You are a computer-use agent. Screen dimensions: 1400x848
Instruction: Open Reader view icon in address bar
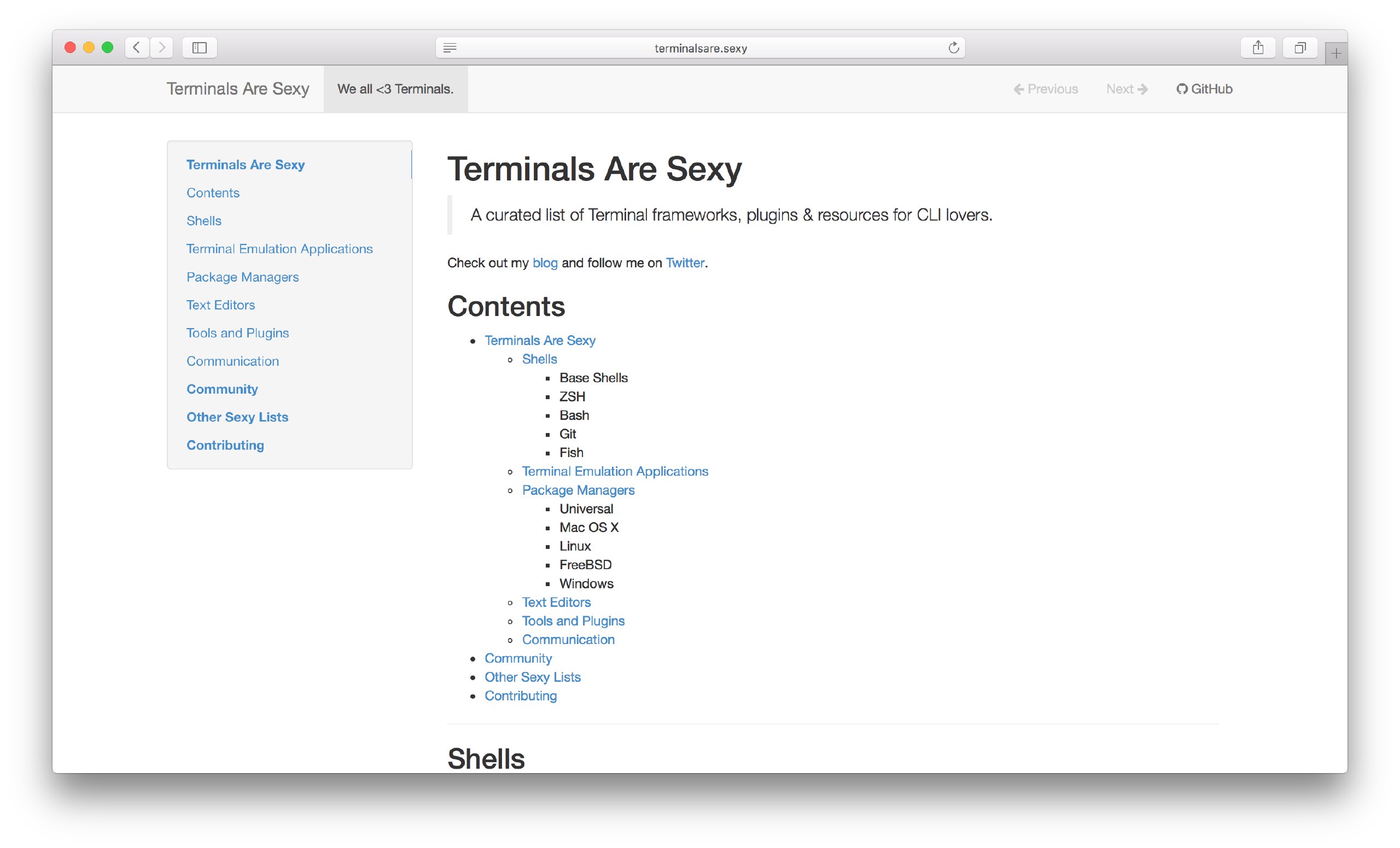click(450, 48)
